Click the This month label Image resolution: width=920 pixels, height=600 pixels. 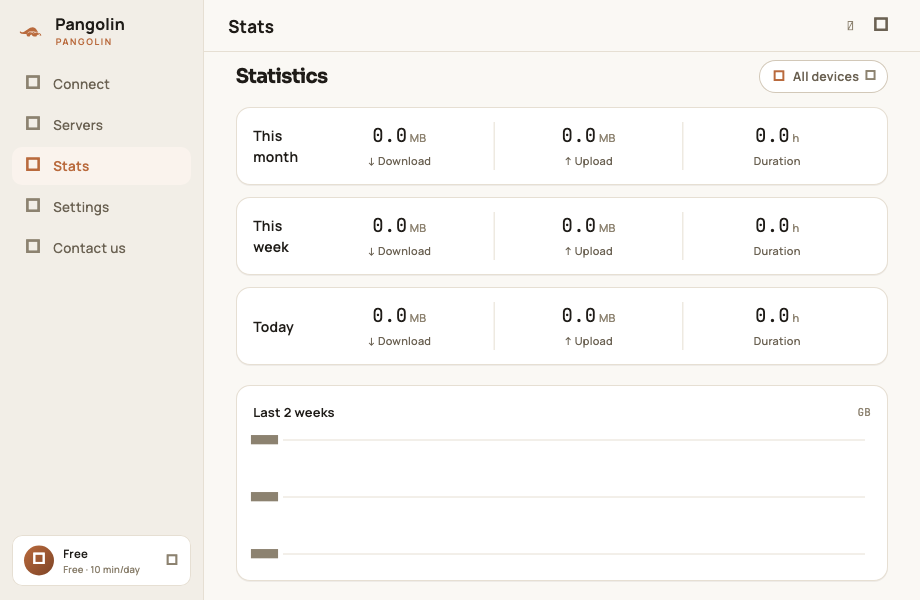[x=276, y=147]
